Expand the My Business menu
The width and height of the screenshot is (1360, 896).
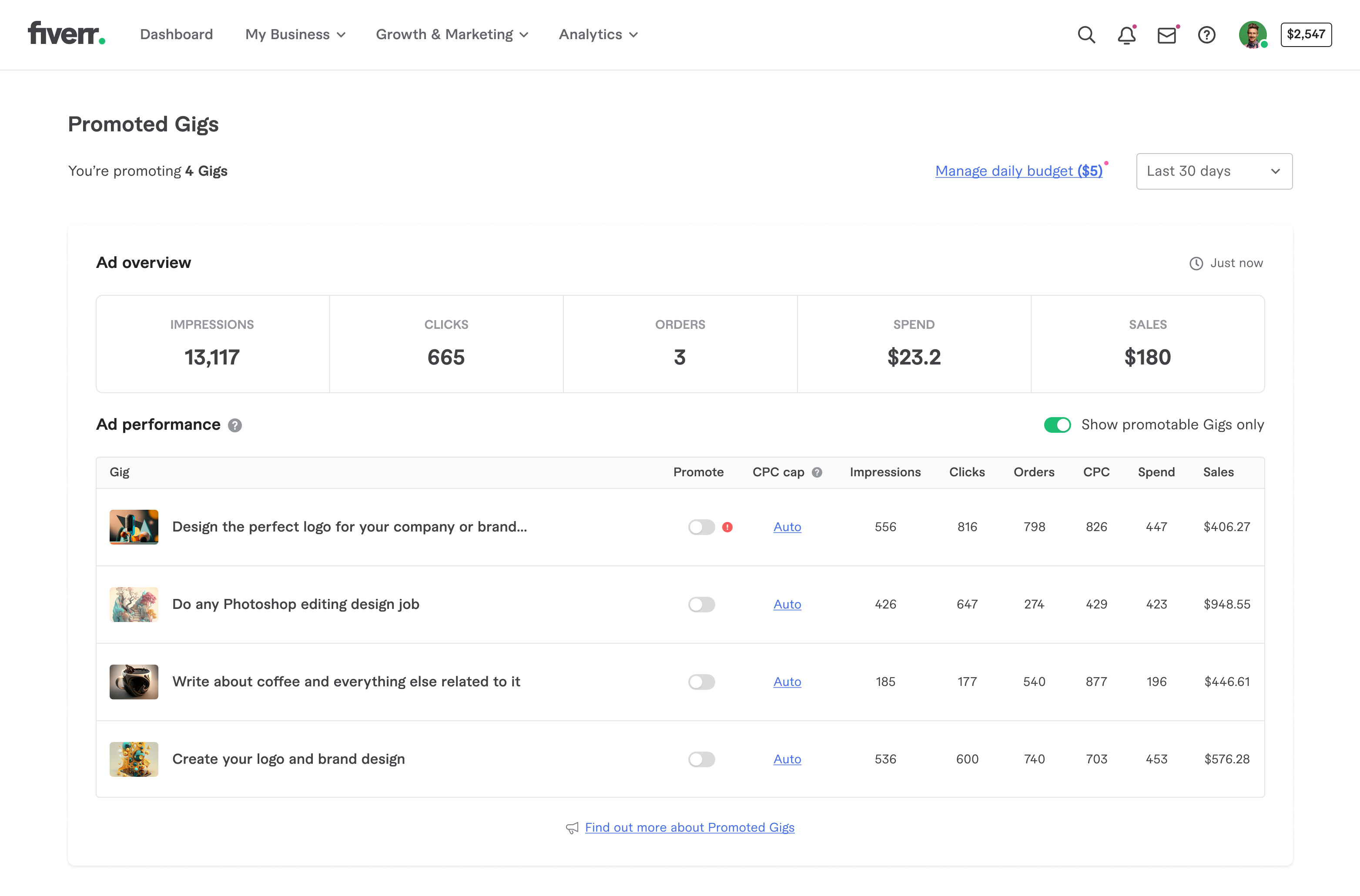point(295,34)
